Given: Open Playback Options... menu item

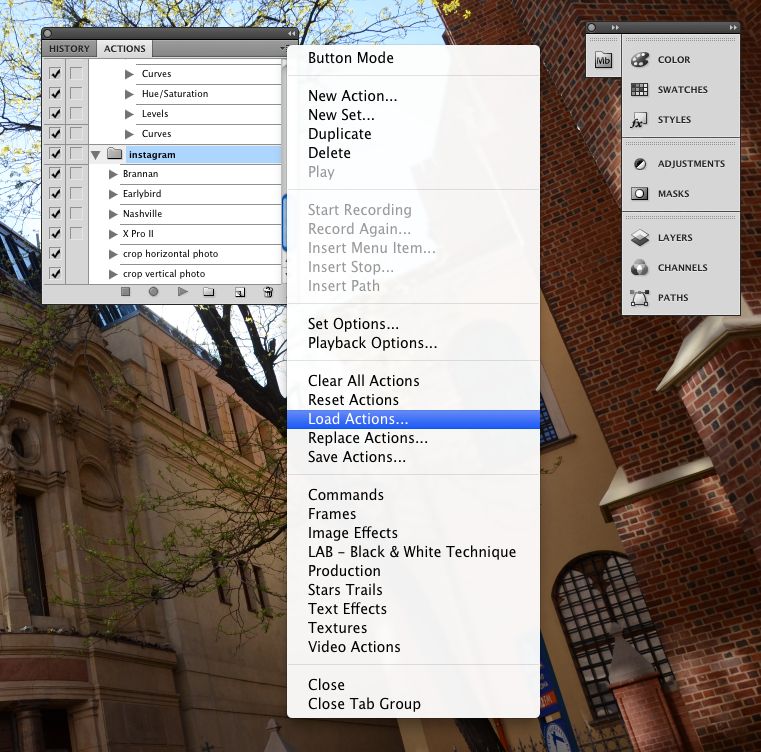Looking at the screenshot, I should 413,343.
